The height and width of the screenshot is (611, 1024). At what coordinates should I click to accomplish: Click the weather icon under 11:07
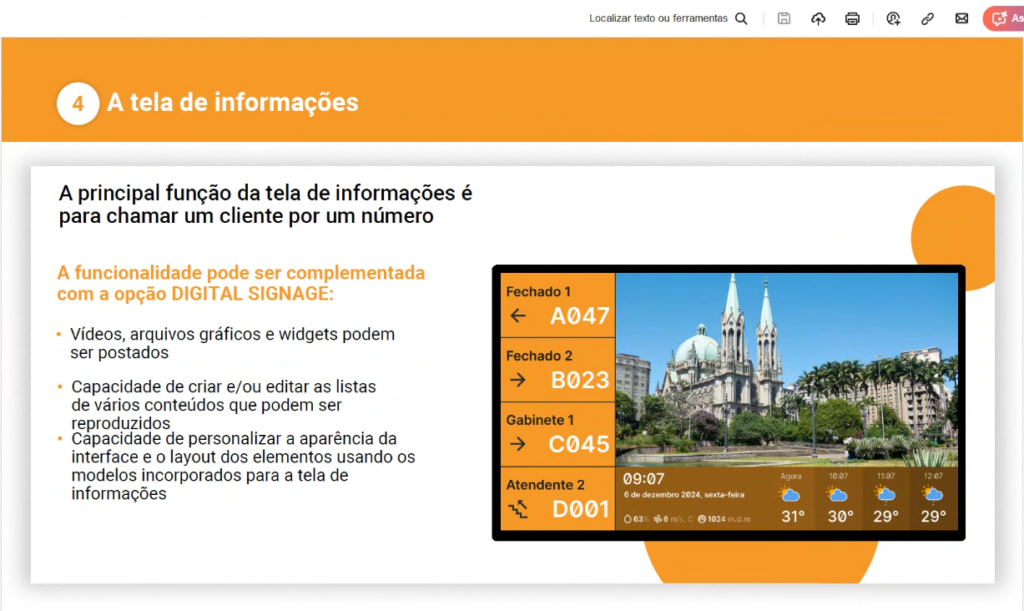[x=885, y=495]
